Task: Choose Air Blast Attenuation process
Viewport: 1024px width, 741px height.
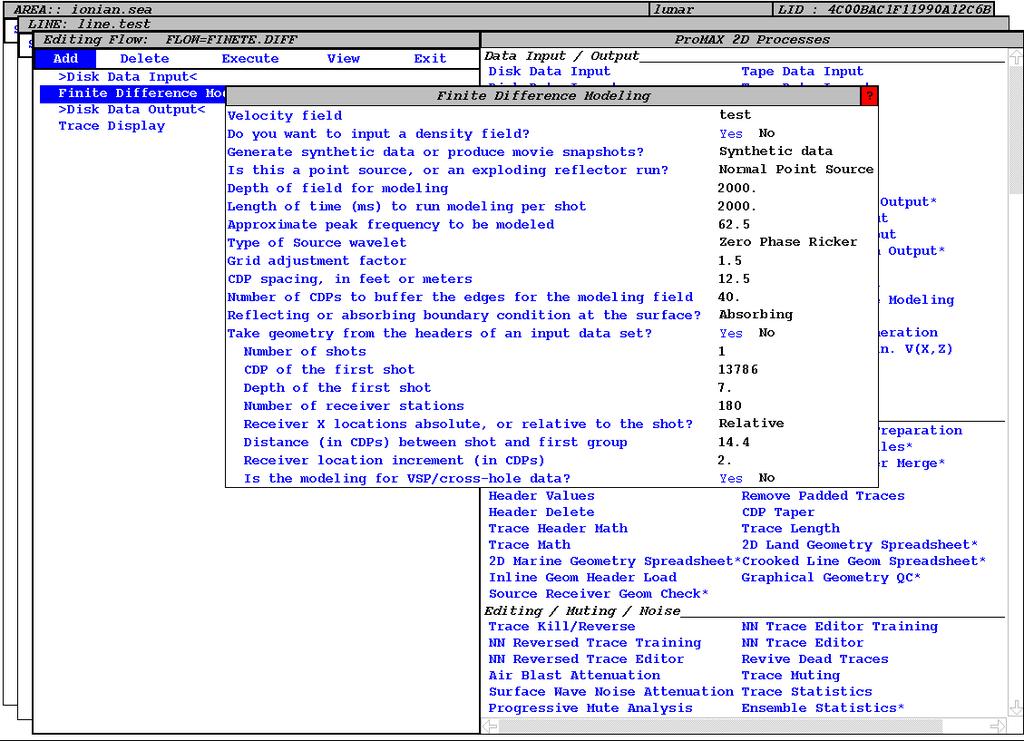Action: (574, 675)
